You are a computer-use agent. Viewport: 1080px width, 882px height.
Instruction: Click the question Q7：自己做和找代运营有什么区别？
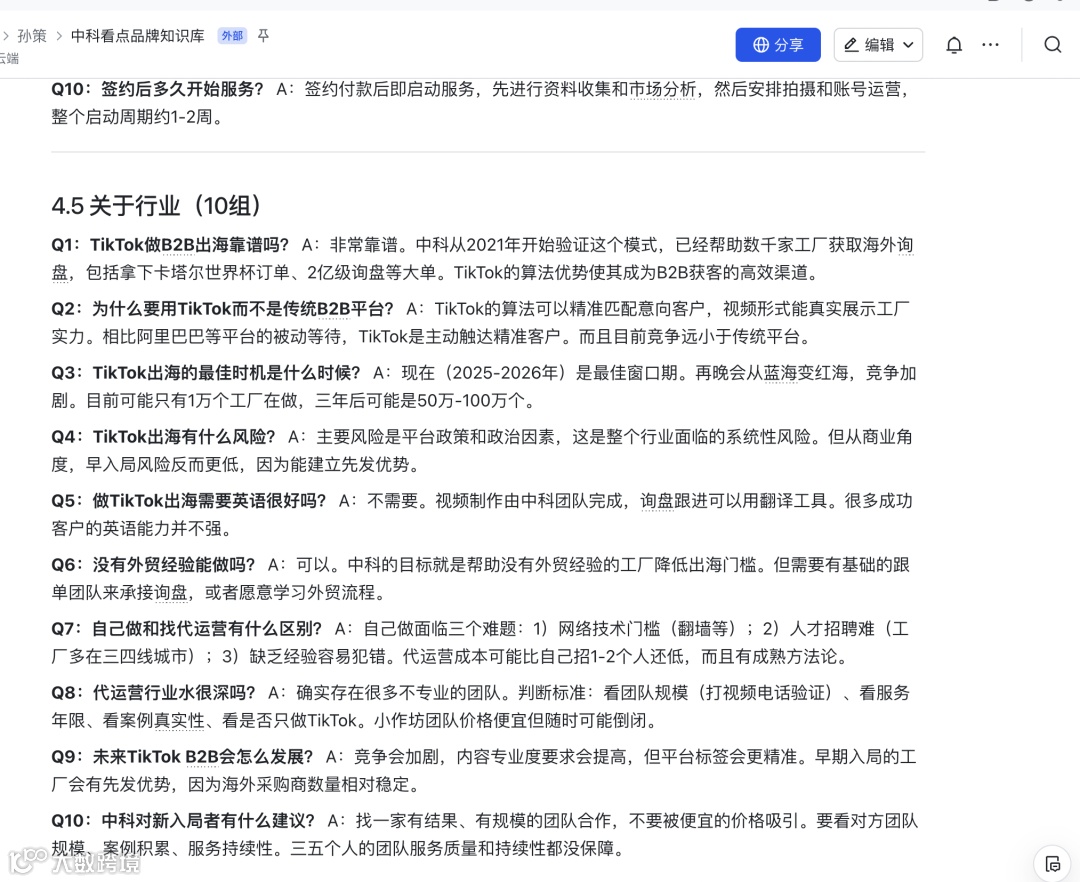tap(187, 629)
